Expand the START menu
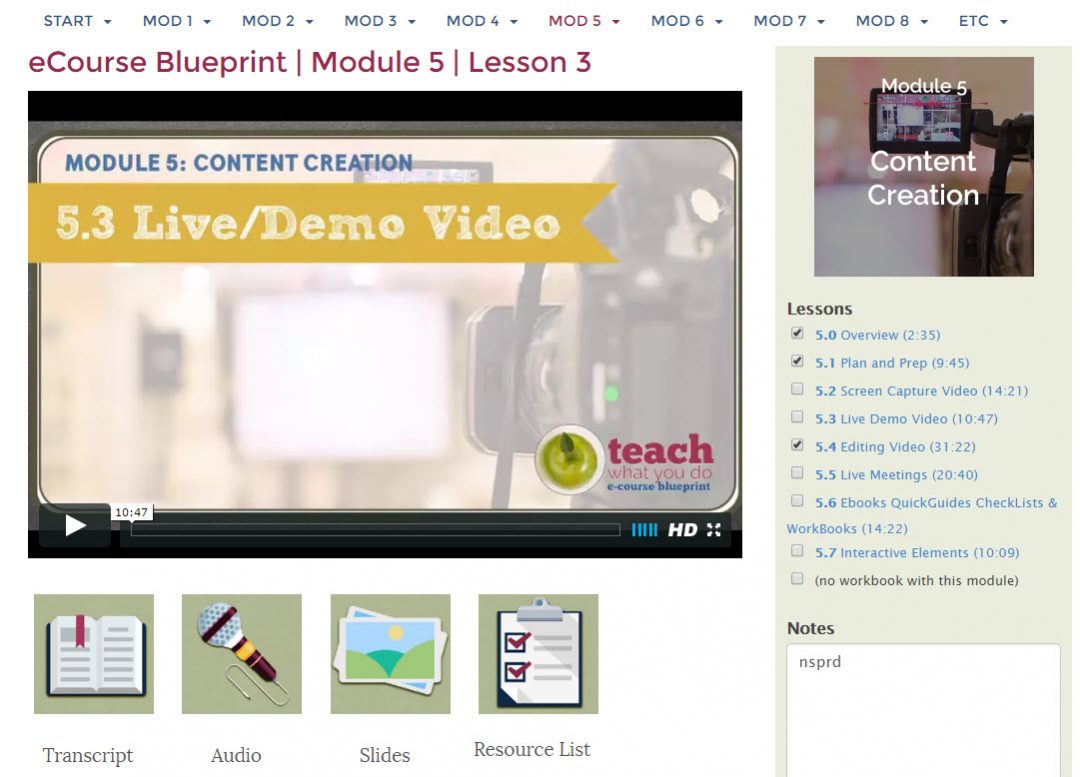Screen dimensions: 1080x777 [x=76, y=20]
